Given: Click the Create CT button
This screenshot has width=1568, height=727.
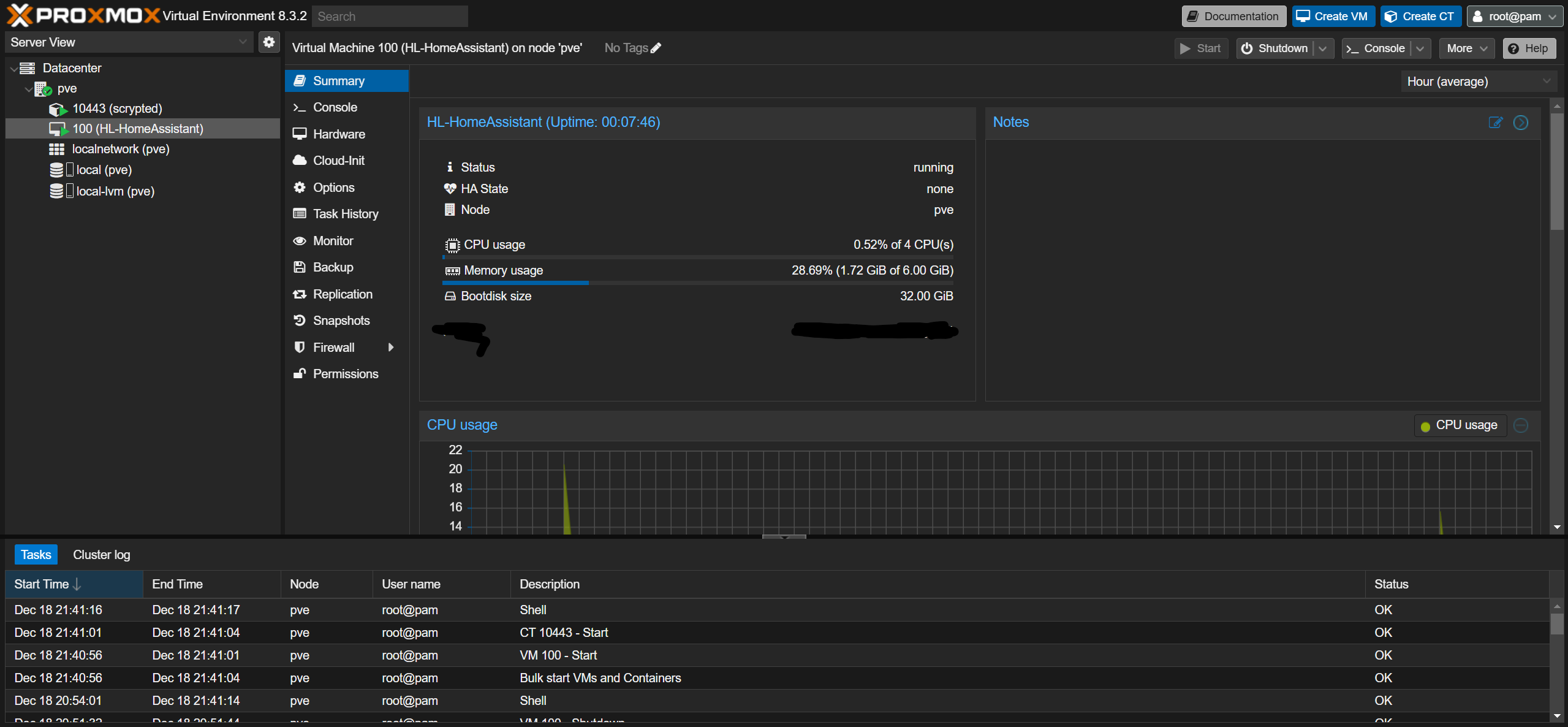Looking at the screenshot, I should [x=1421, y=17].
